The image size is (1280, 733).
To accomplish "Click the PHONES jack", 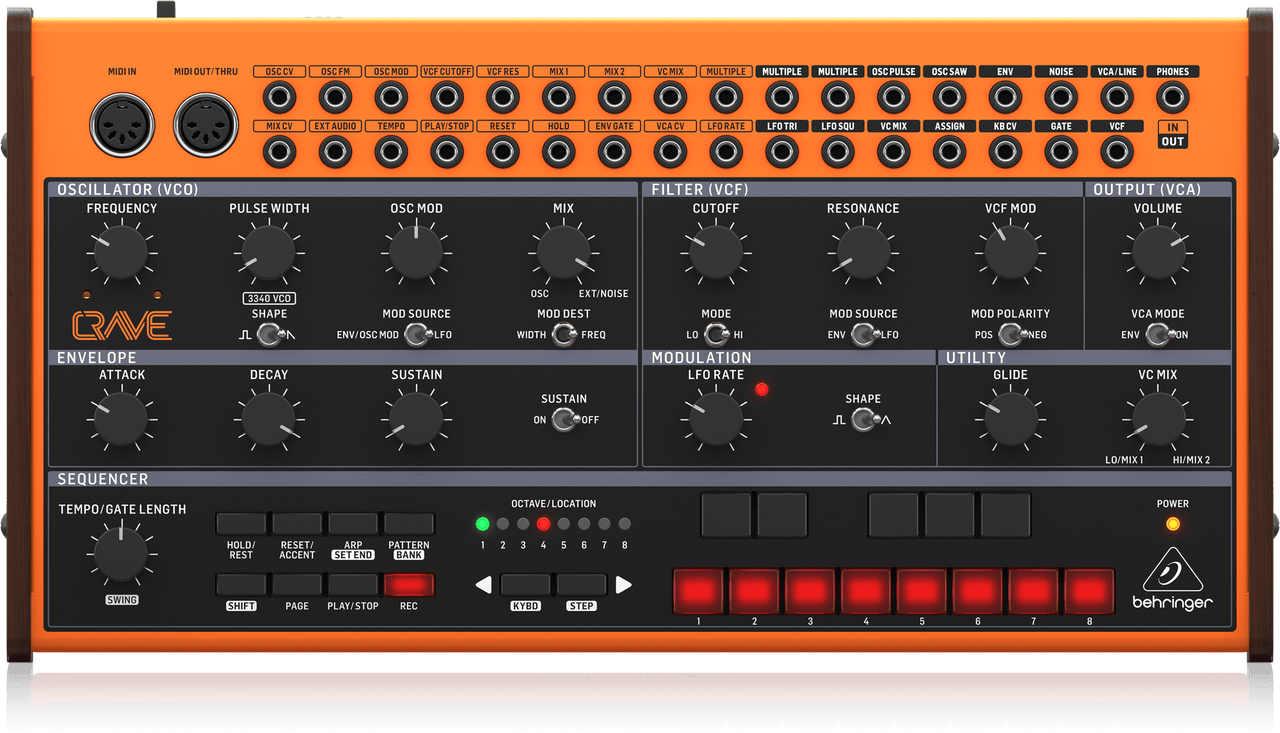I will (x=1173, y=97).
